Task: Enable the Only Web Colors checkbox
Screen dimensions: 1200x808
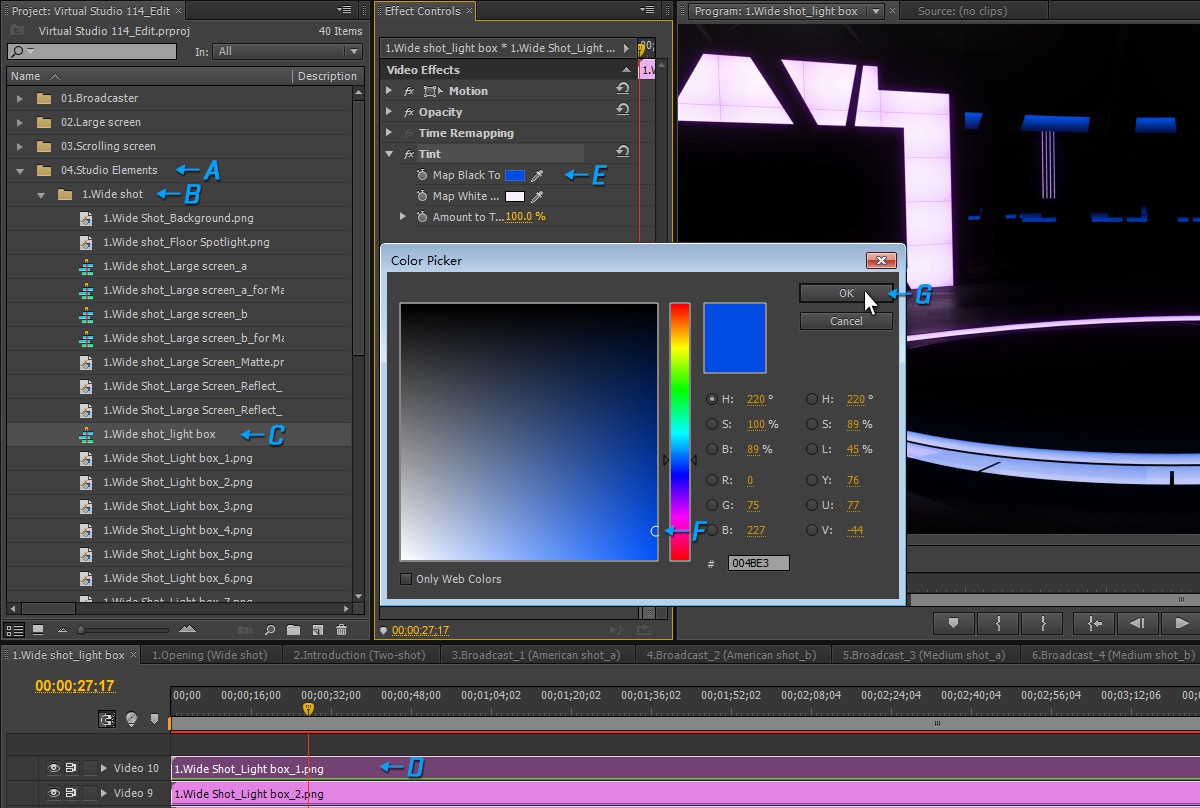Action: [405, 579]
